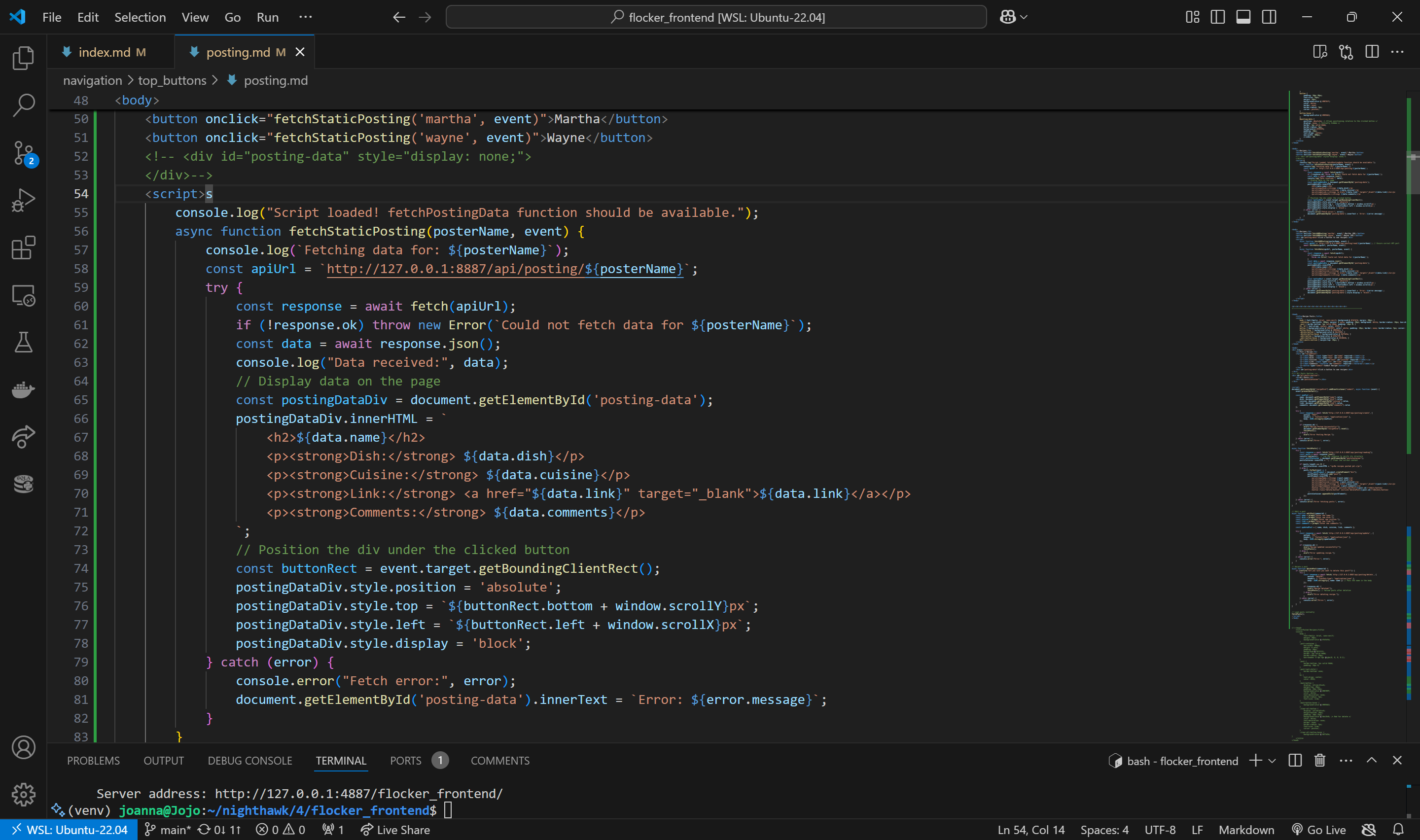The image size is (1420, 840).
Task: Go back in navigation history
Action: click(399, 17)
